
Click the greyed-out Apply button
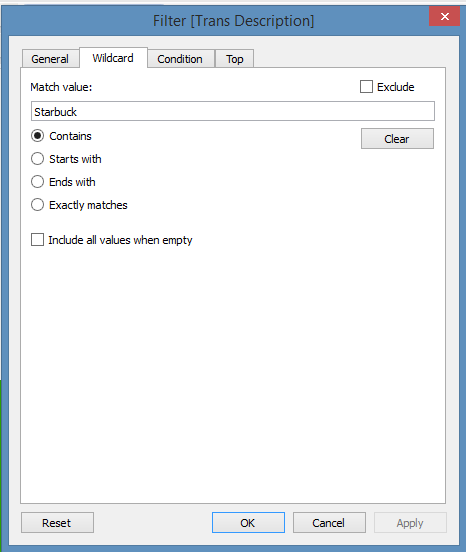coord(410,523)
